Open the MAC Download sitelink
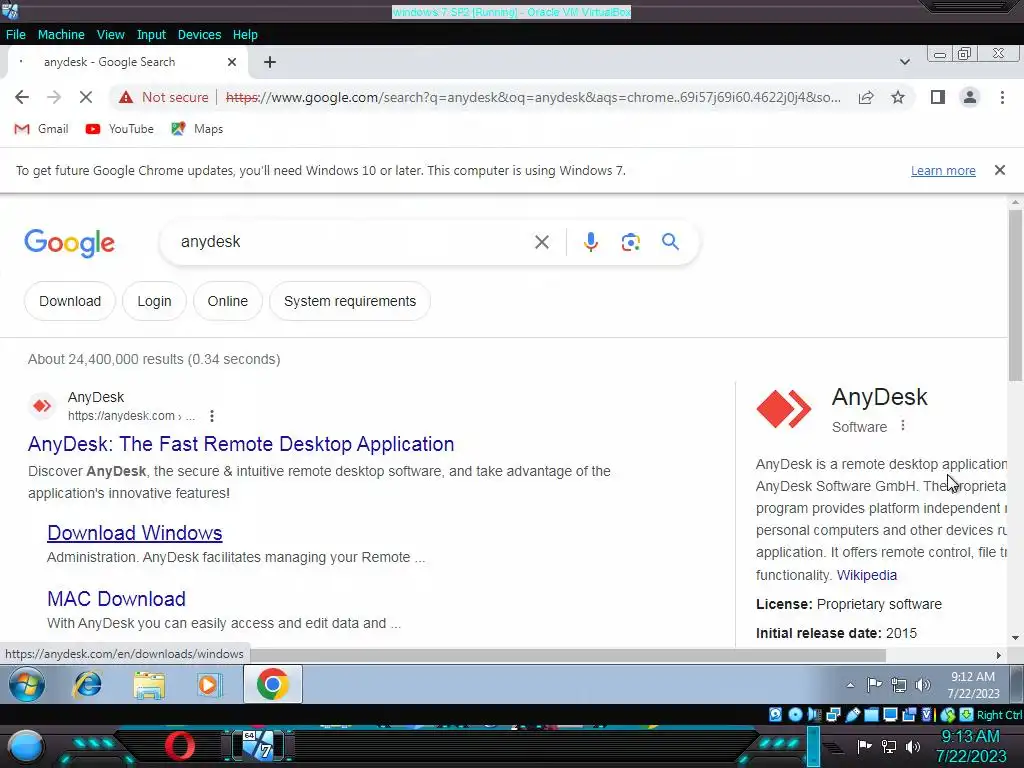 pyautogui.click(x=116, y=599)
